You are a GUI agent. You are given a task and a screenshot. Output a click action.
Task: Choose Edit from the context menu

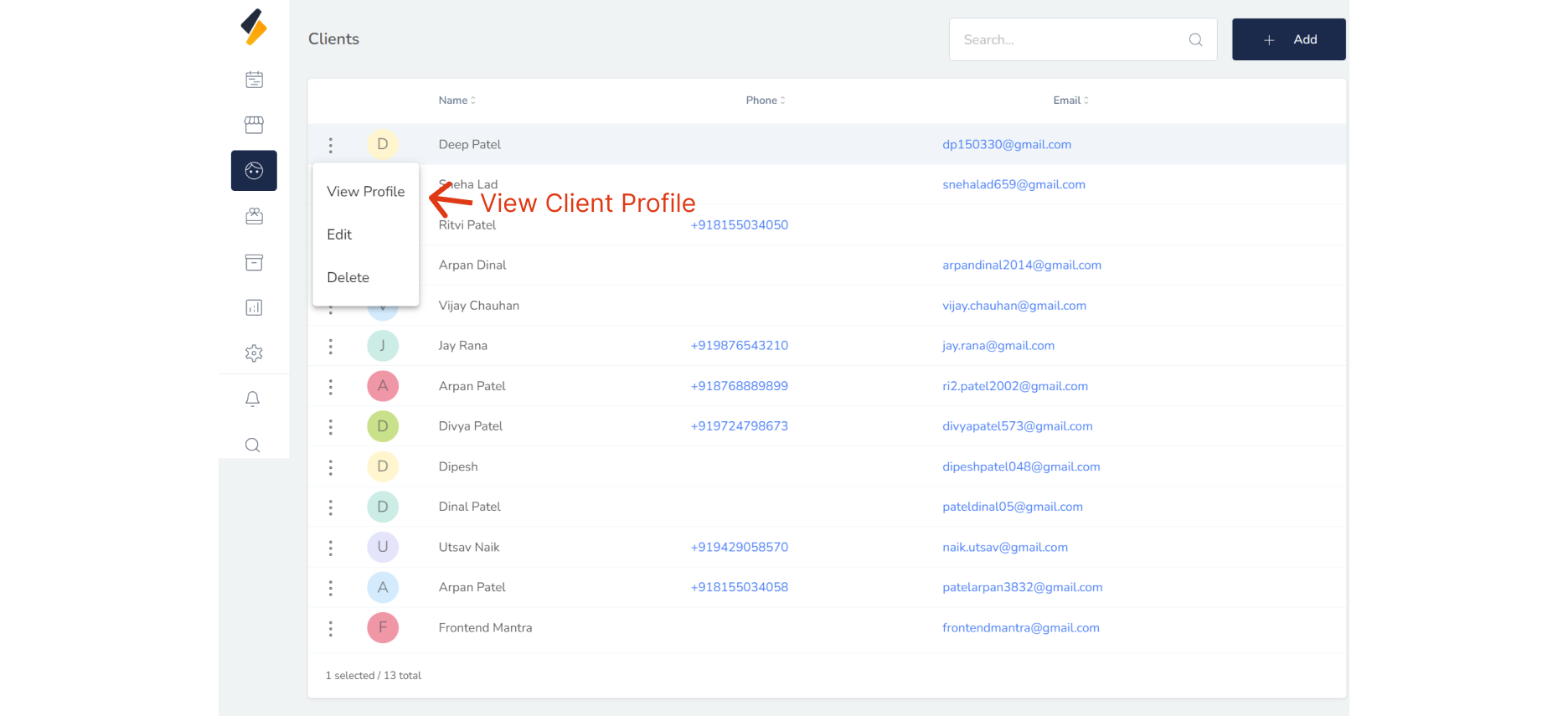tap(339, 234)
